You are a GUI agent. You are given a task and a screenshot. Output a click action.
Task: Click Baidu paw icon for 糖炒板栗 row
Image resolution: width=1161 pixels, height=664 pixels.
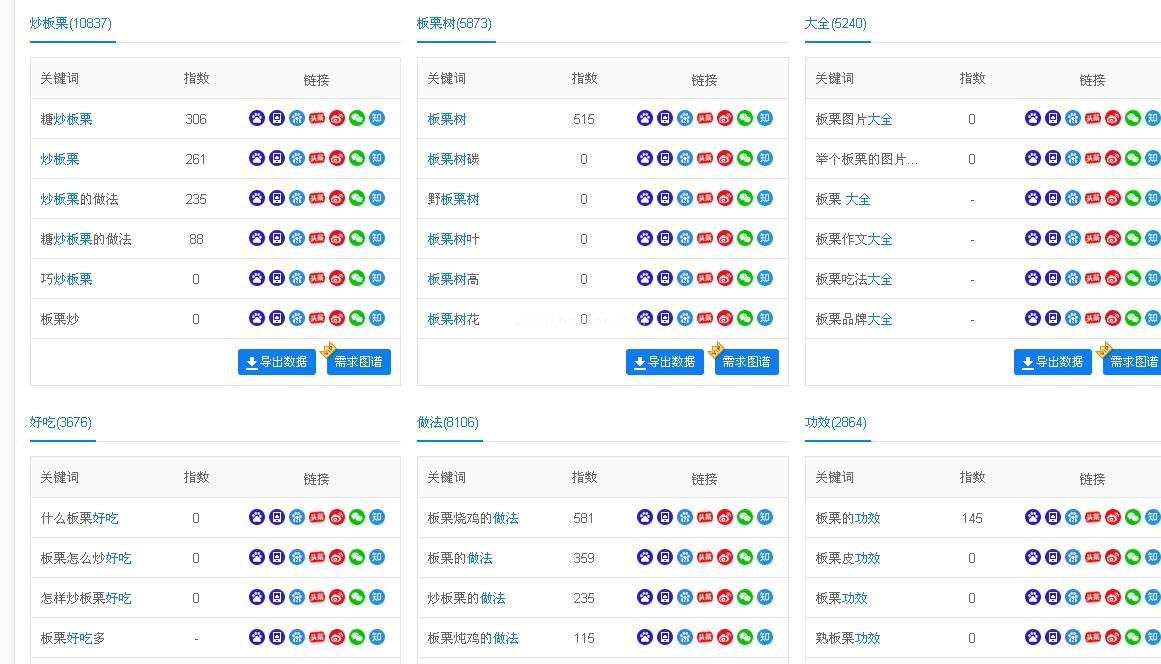pyautogui.click(x=257, y=118)
